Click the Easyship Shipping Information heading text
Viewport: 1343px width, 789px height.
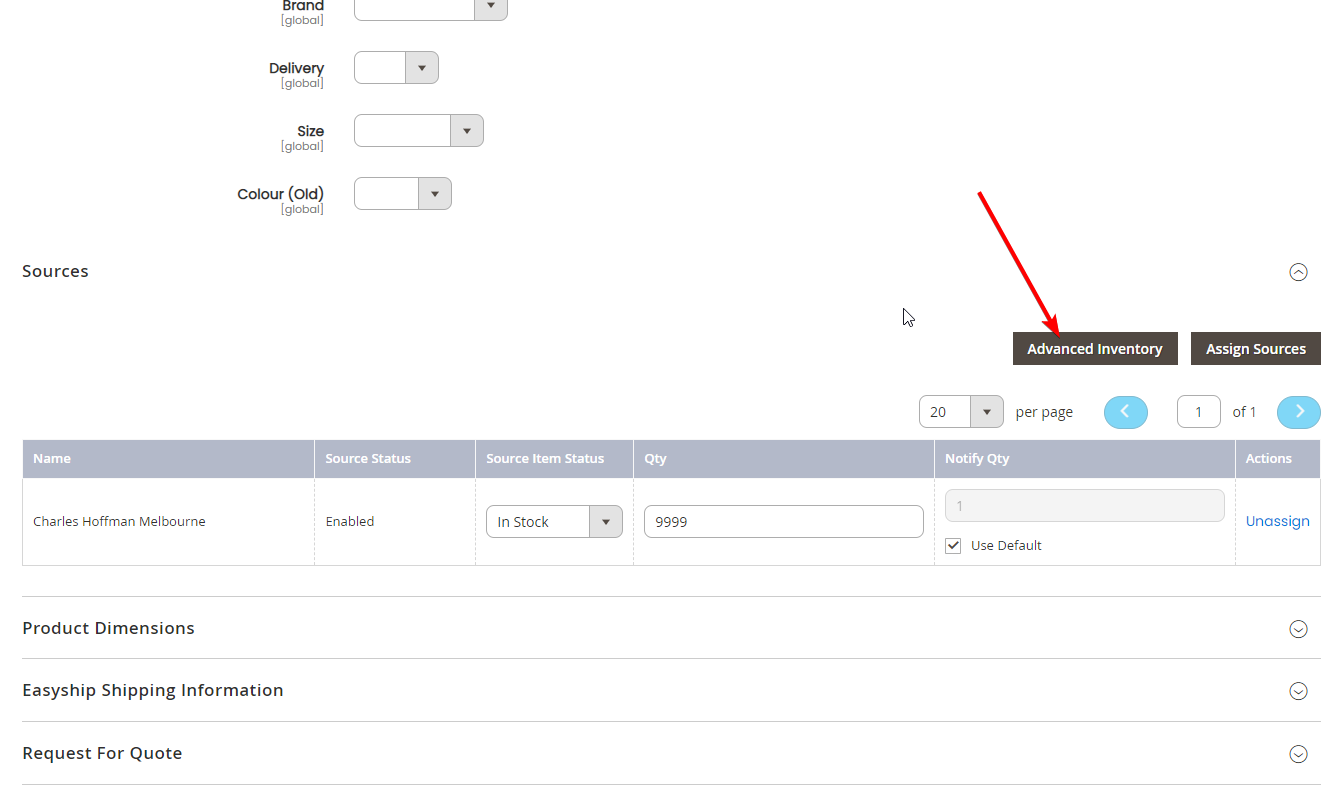[x=153, y=690]
